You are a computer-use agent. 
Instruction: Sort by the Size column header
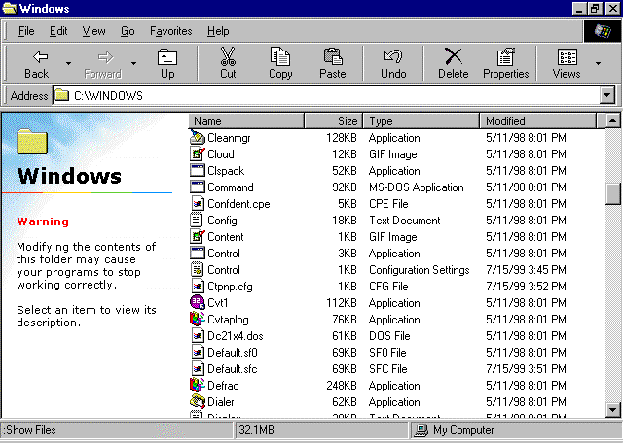tap(334, 121)
